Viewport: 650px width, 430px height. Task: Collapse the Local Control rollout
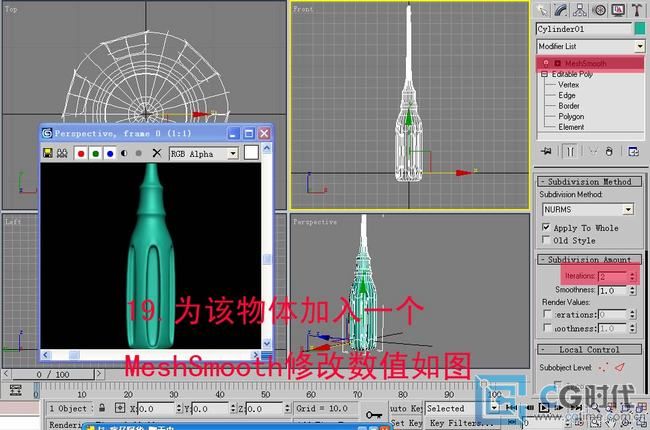pos(589,350)
